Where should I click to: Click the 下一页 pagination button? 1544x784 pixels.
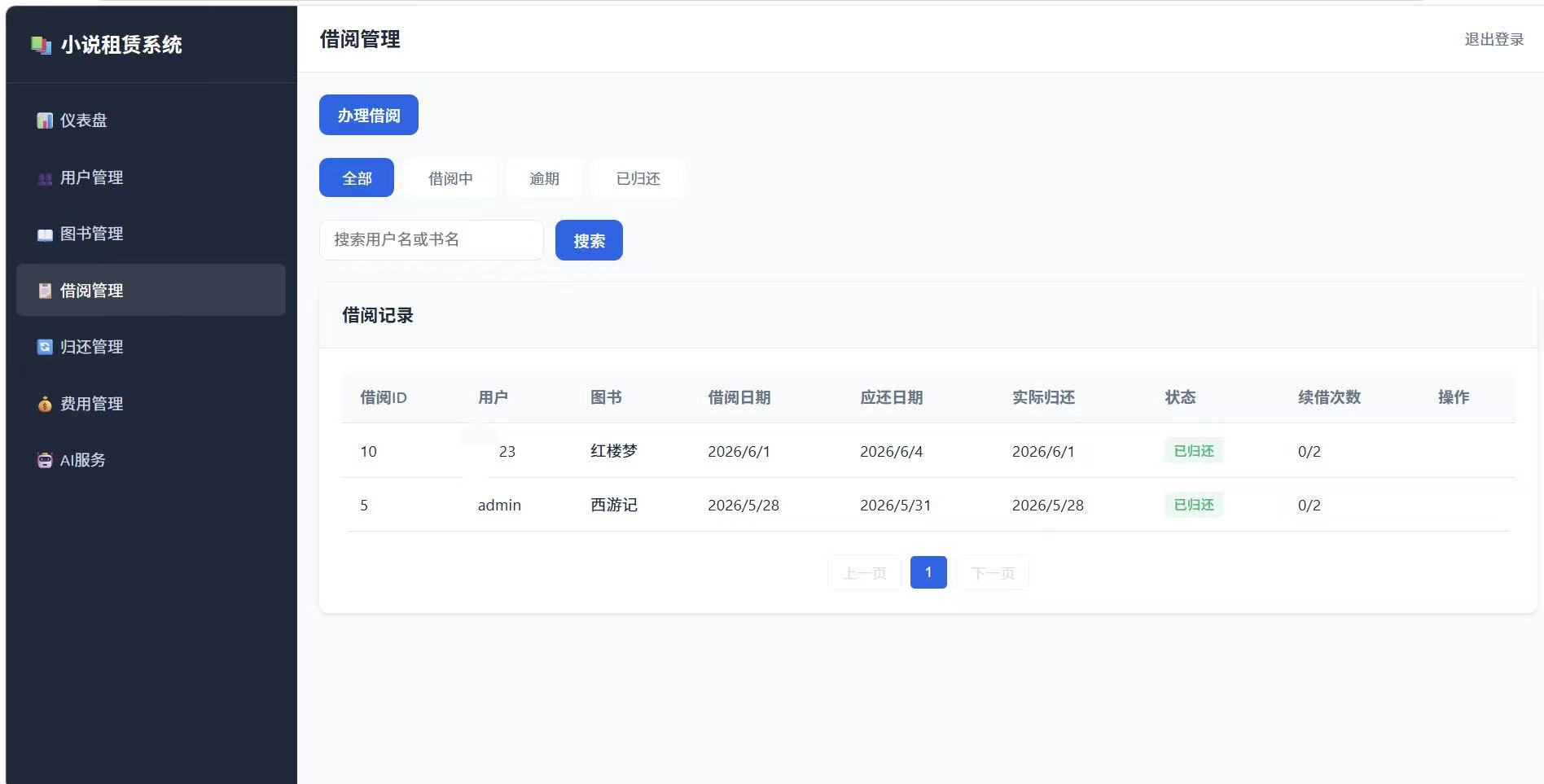(993, 572)
